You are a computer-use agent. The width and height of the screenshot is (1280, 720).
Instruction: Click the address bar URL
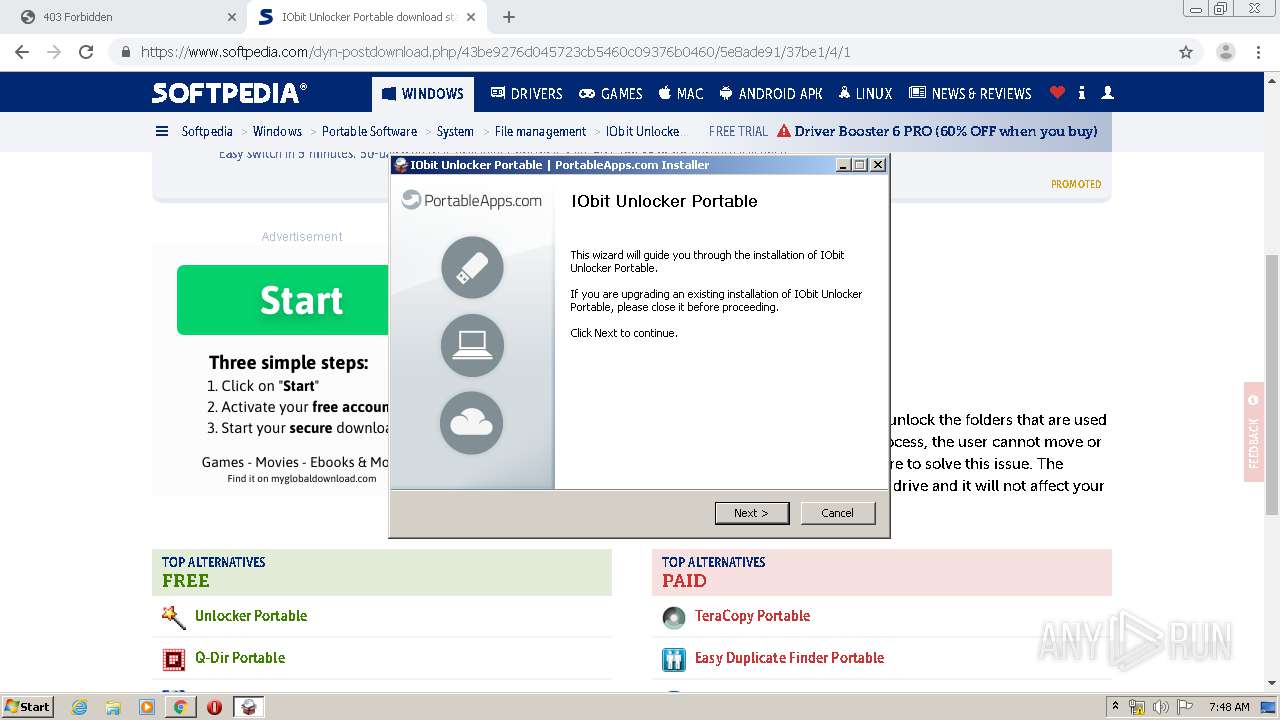coord(495,52)
